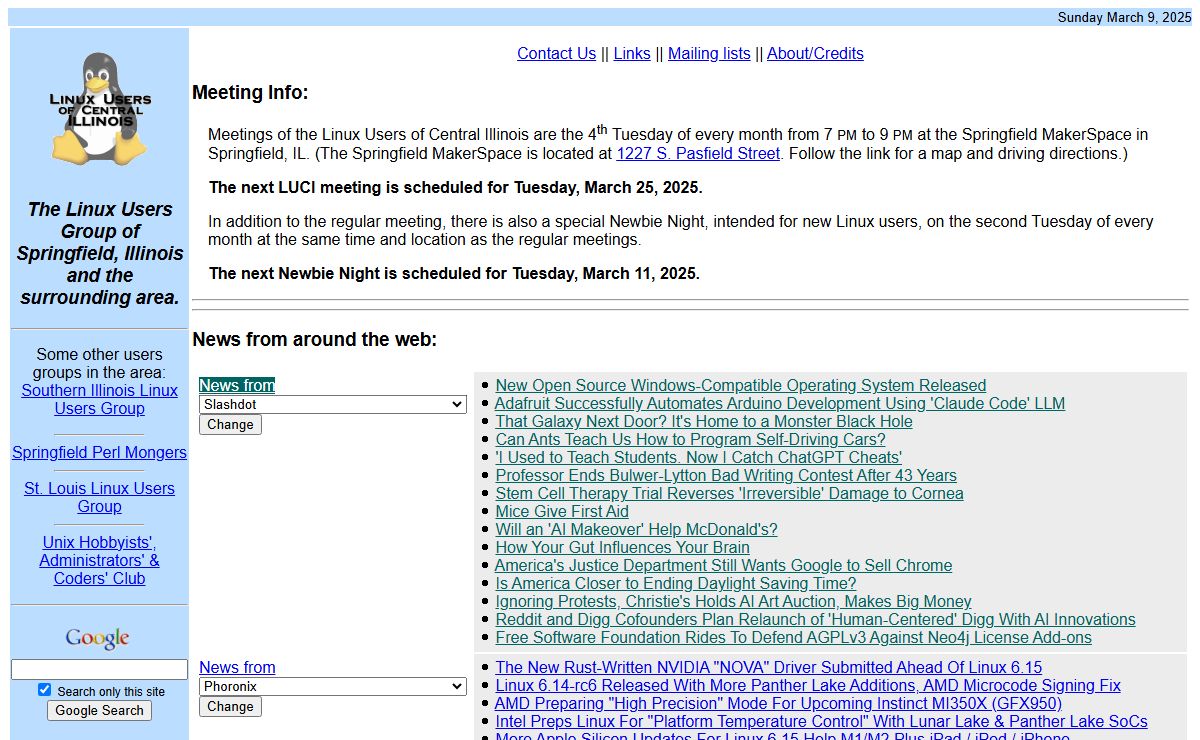
Task: Open Unix Hobbyists', Administrators' & Coders' Club link
Action: (x=99, y=561)
